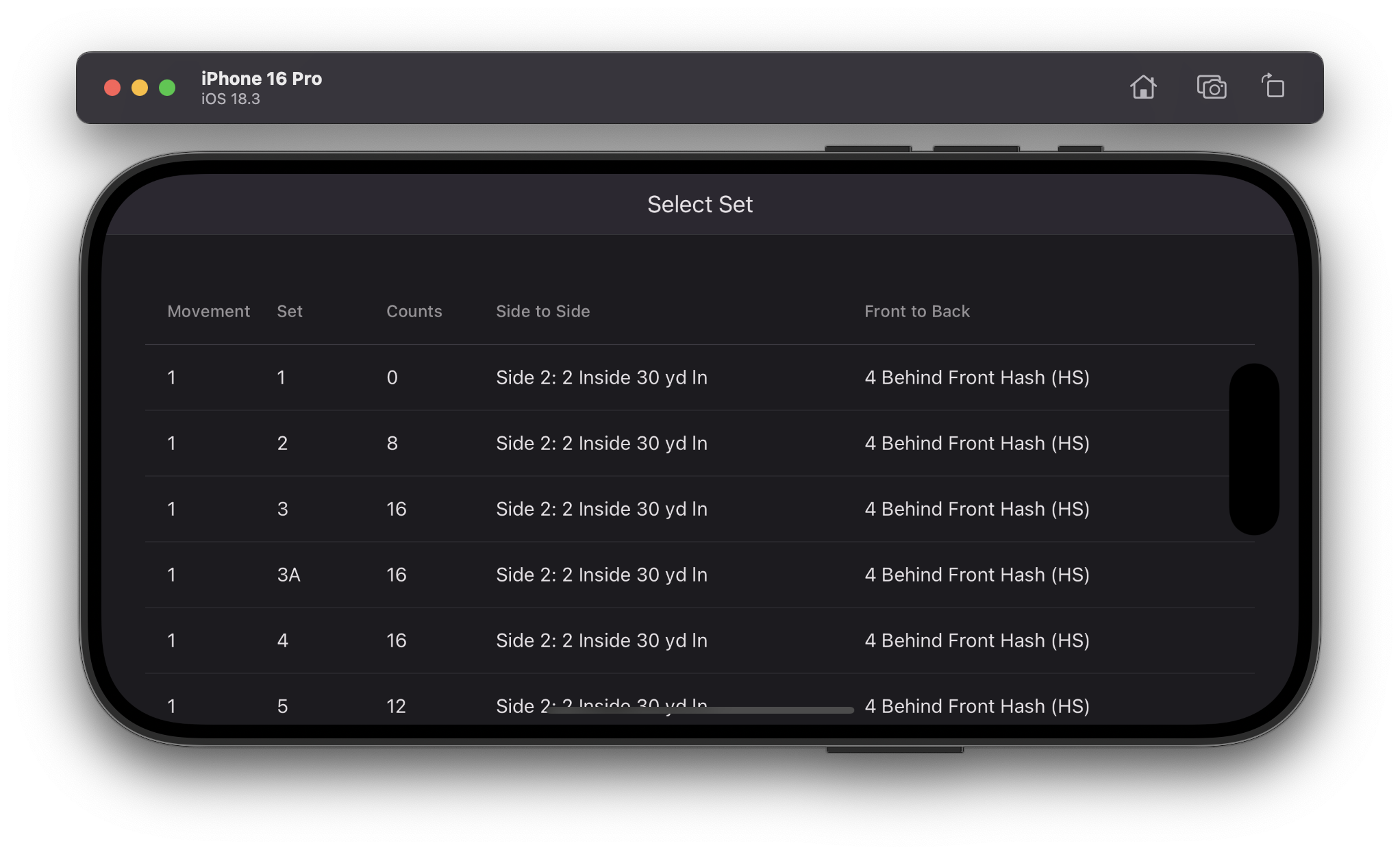Click the Movement column header

pos(208,312)
